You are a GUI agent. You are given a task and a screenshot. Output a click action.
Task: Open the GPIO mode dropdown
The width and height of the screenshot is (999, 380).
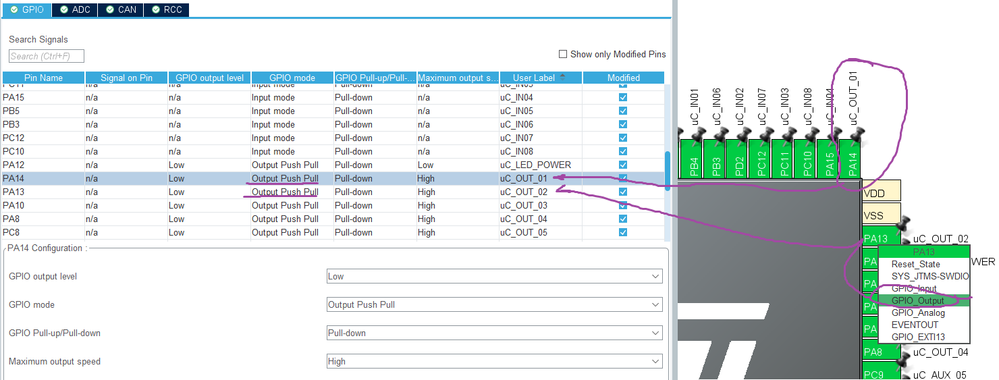(x=494, y=305)
